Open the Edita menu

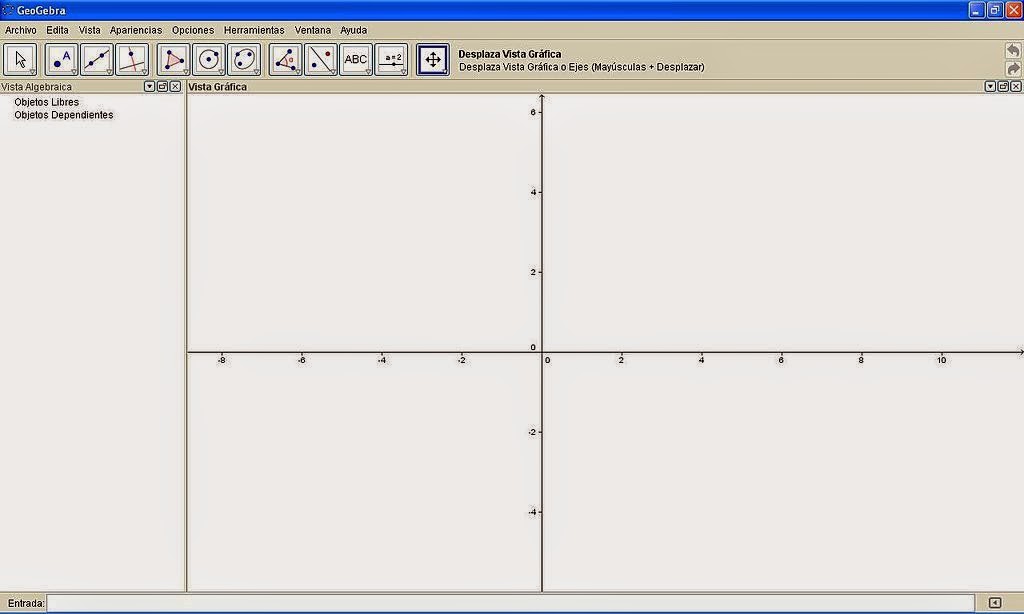tap(57, 30)
